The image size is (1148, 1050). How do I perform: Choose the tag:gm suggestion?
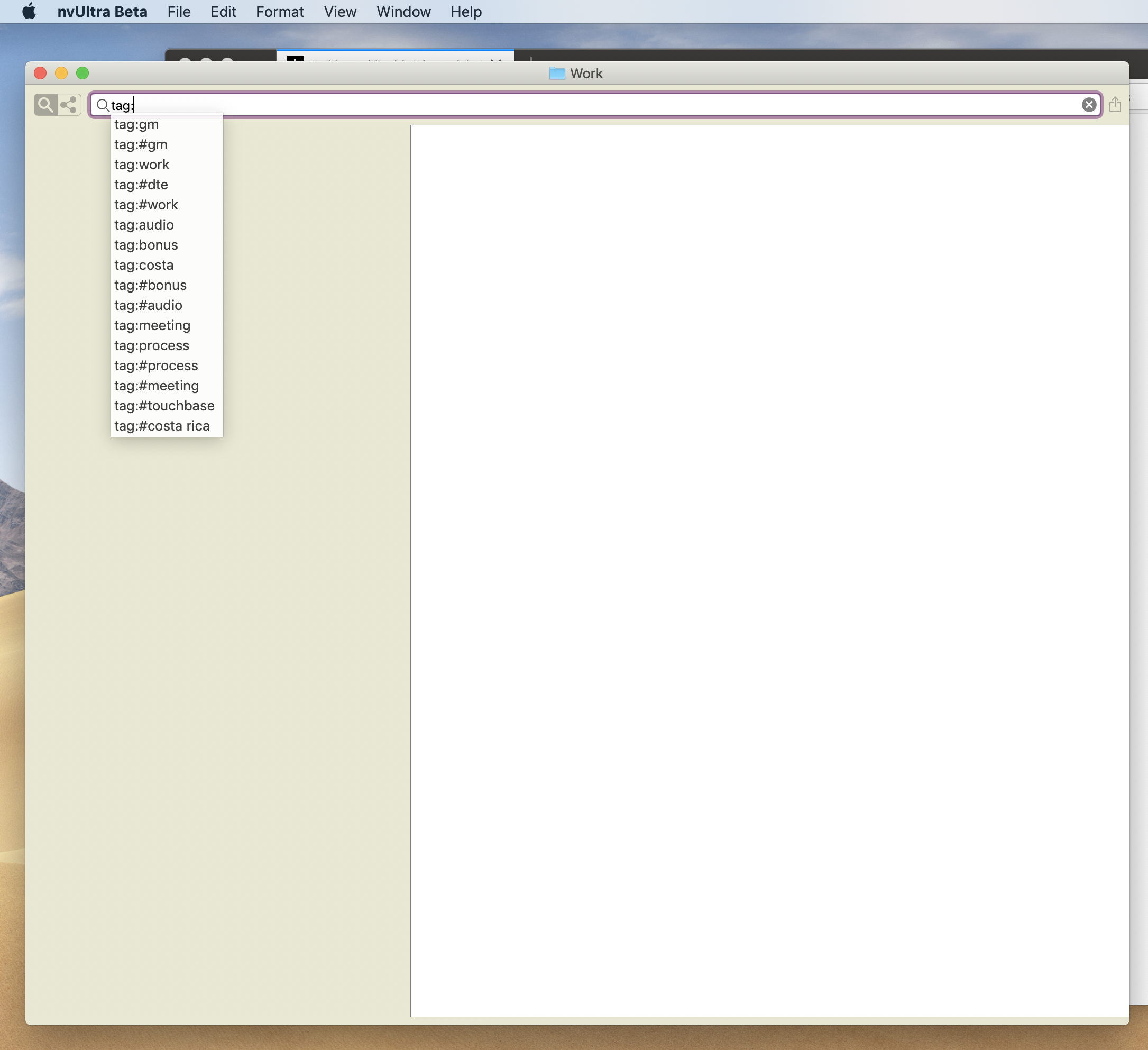click(x=136, y=125)
